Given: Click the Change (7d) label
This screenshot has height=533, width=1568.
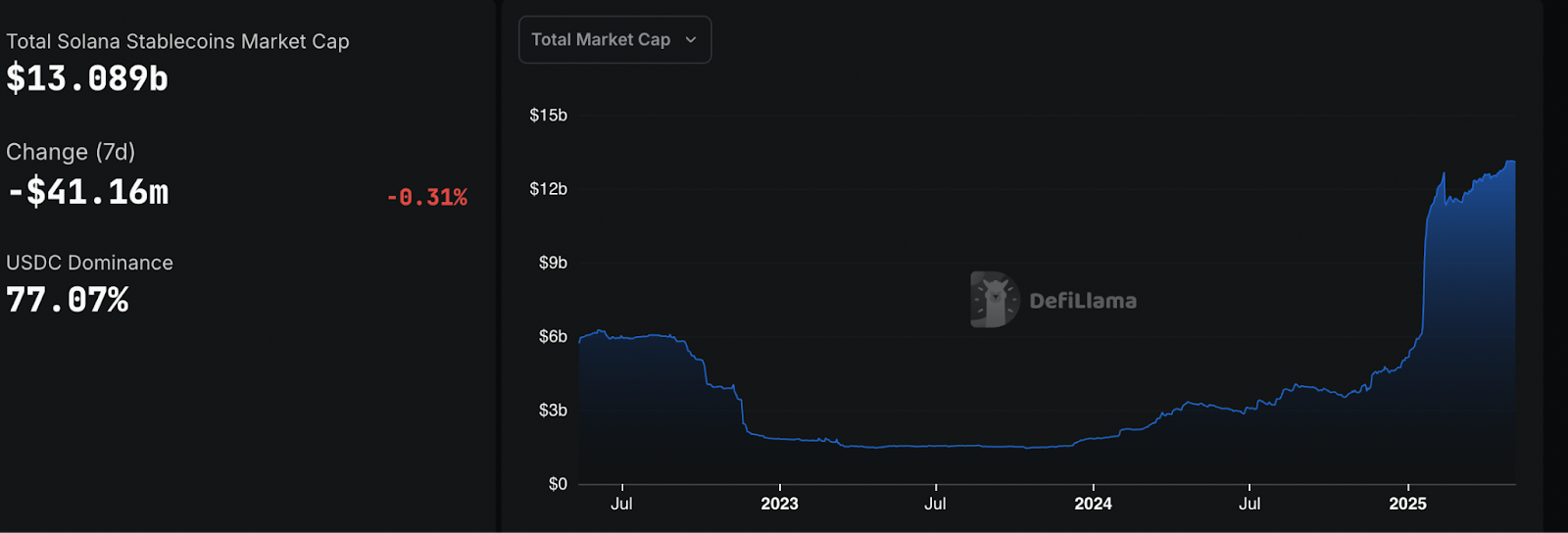Looking at the screenshot, I should [x=71, y=152].
